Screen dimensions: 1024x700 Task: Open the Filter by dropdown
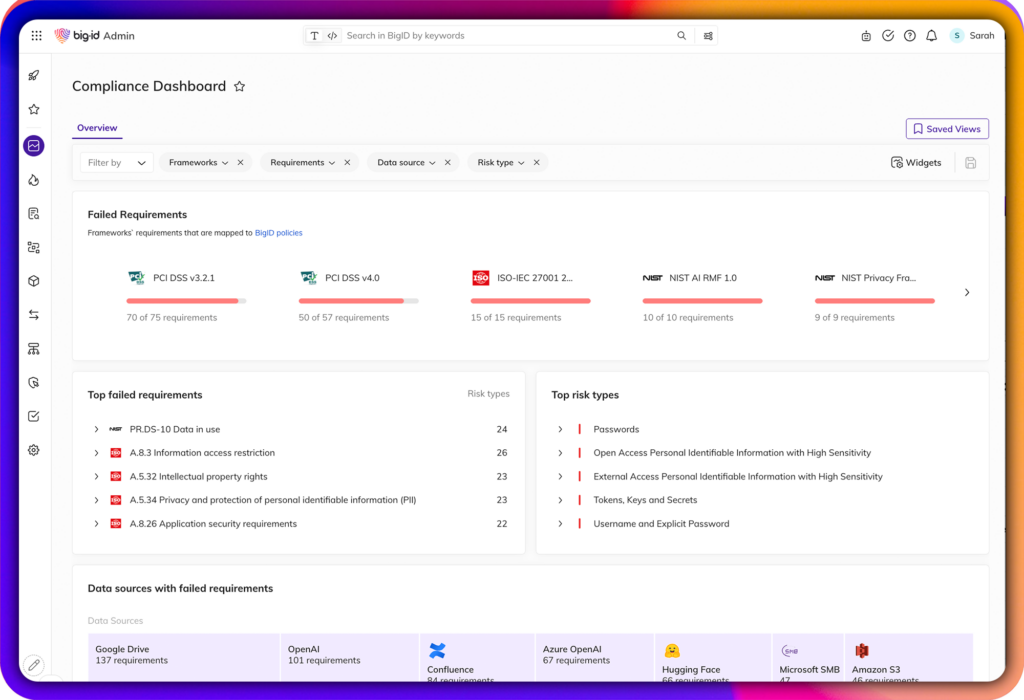pyautogui.click(x=117, y=163)
